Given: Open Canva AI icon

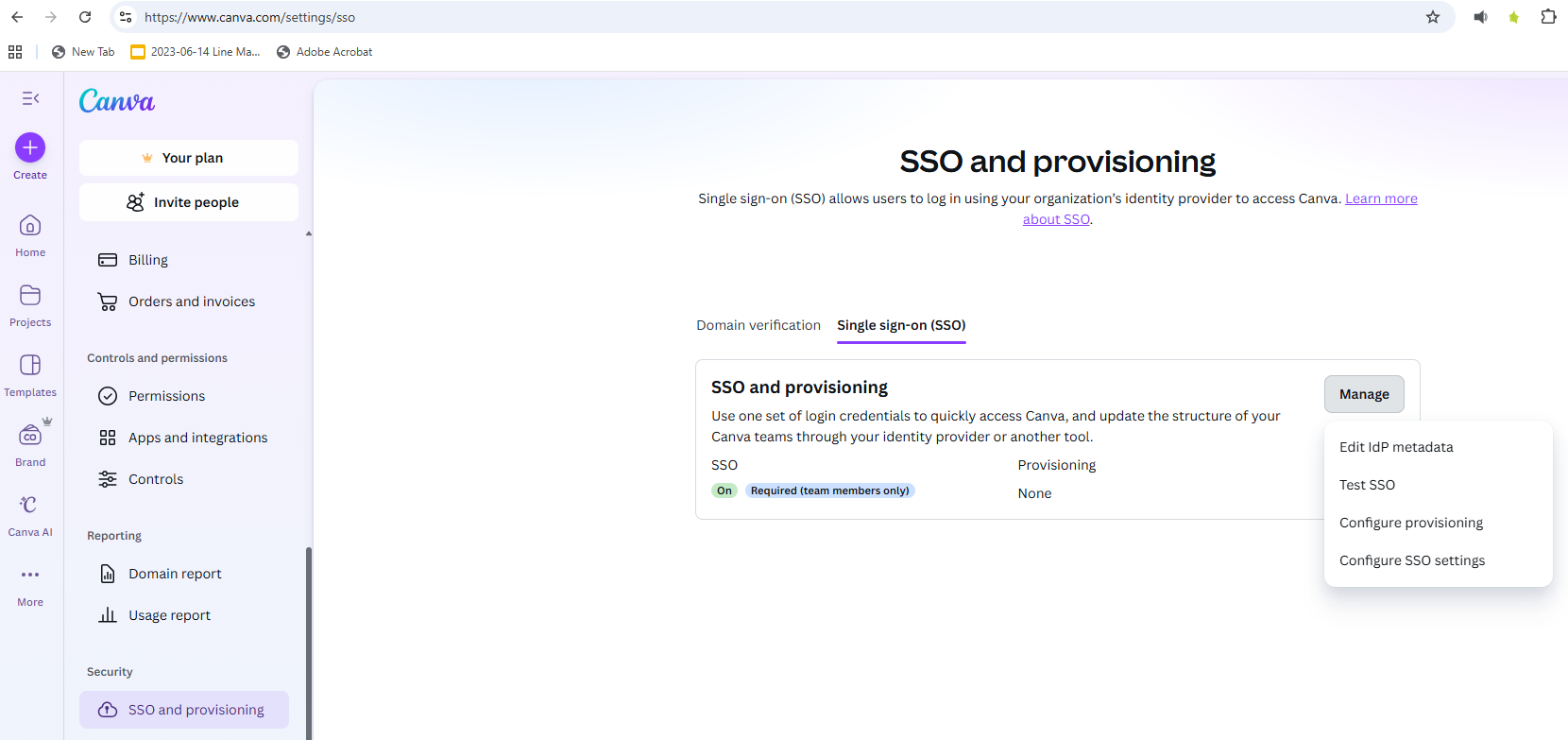Looking at the screenshot, I should [x=30, y=506].
